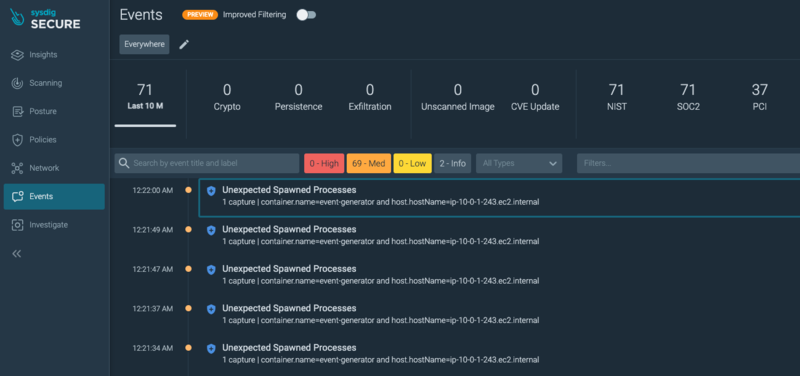Screen dimensions: 800x376
Task: Open the 12:21:47 AM Unexpected Spawned Processes event
Action: coord(499,274)
